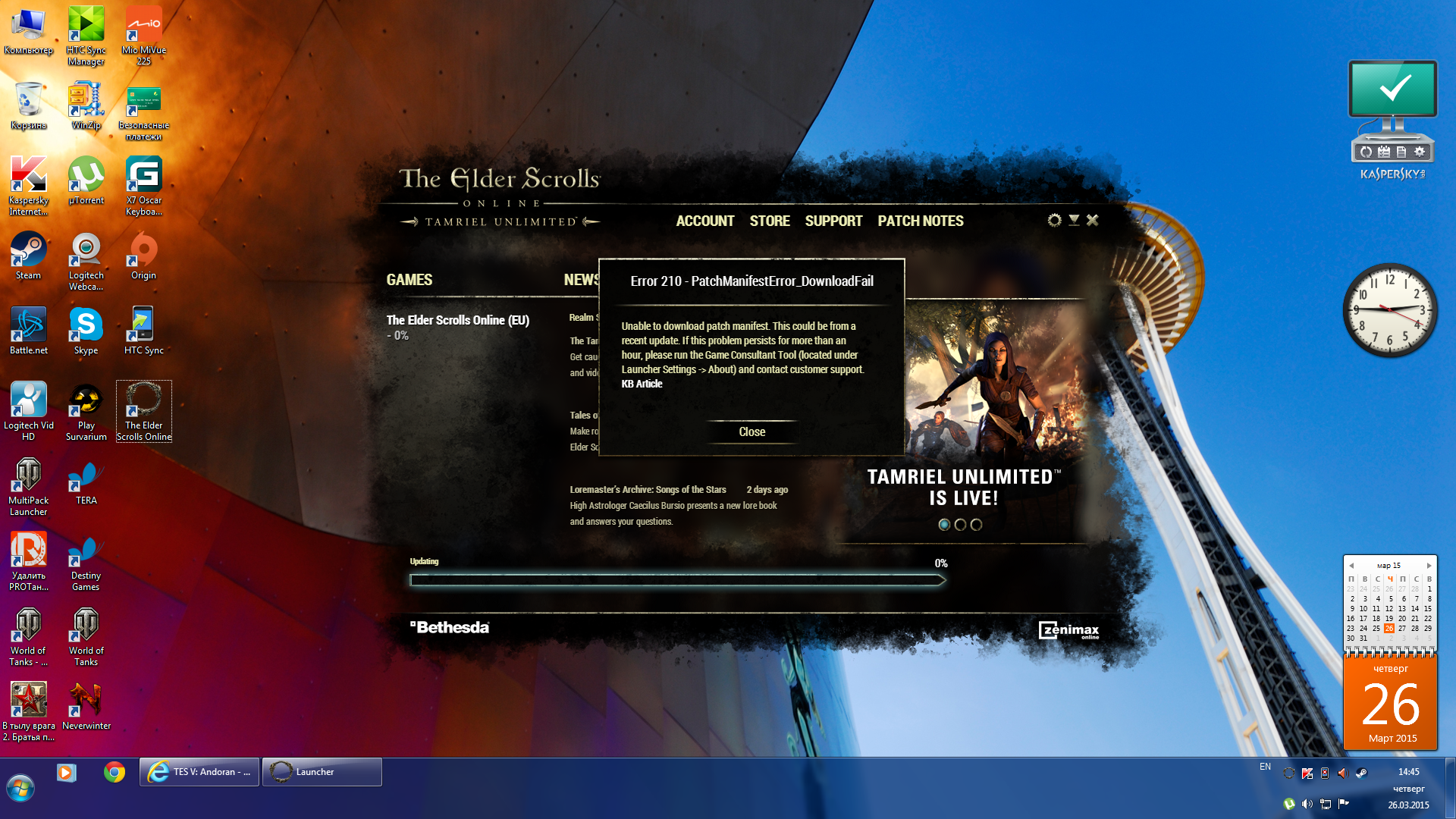
Task: Select the Kaspersky Internet Security desktop icon
Action: pos(29,186)
